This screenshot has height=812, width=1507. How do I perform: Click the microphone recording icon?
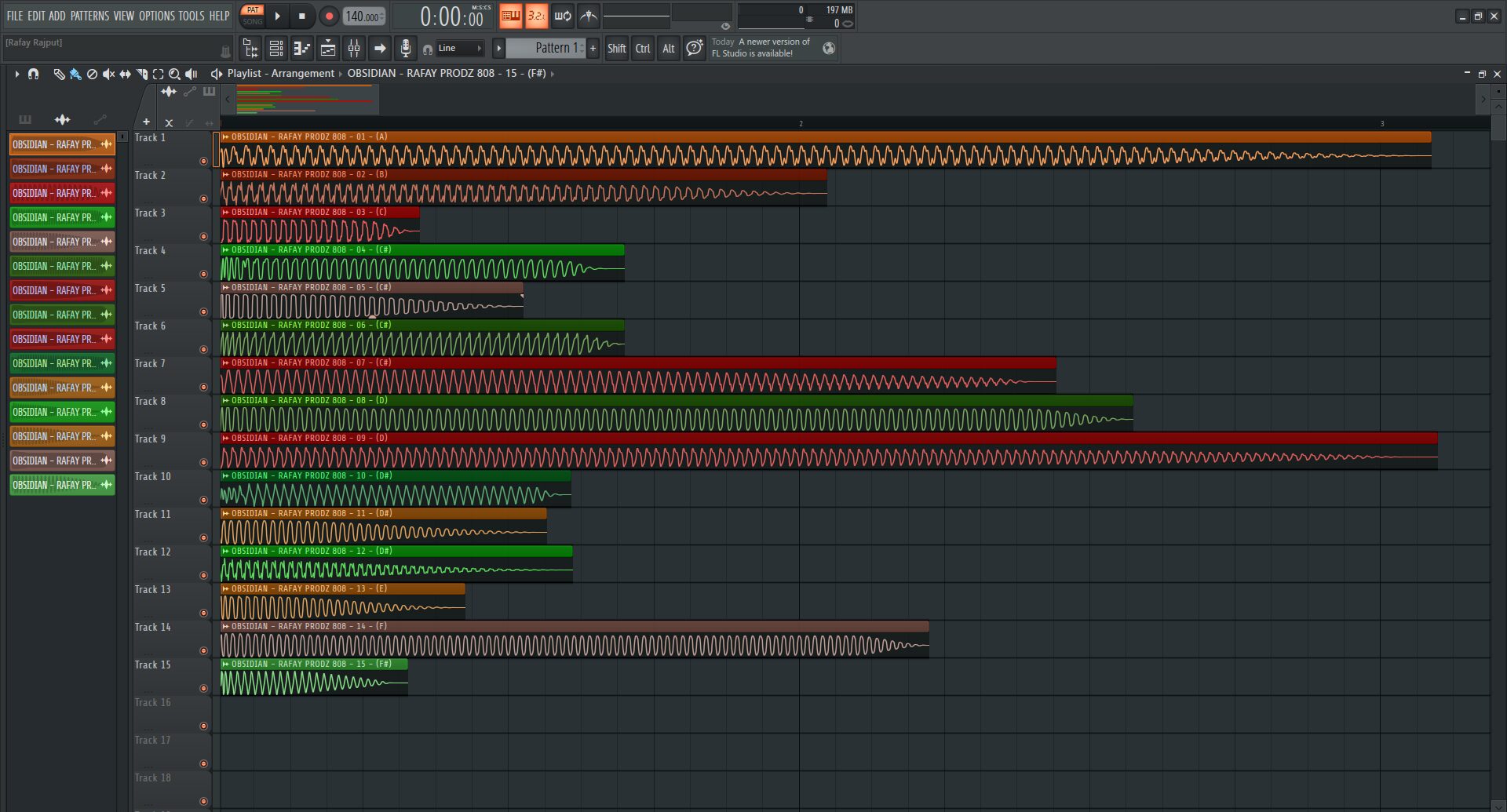pyautogui.click(x=405, y=49)
